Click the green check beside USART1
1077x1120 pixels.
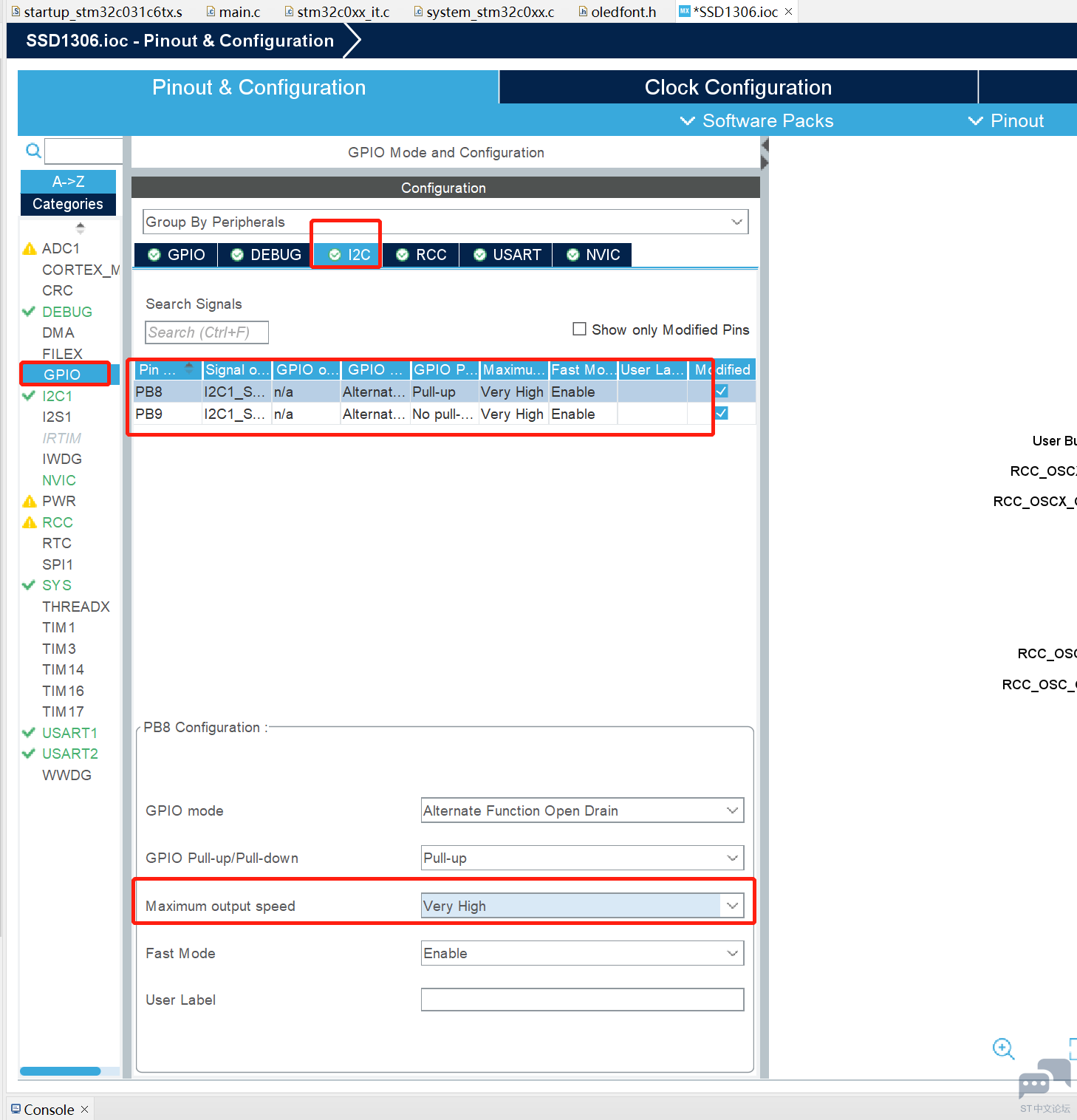pos(29,732)
